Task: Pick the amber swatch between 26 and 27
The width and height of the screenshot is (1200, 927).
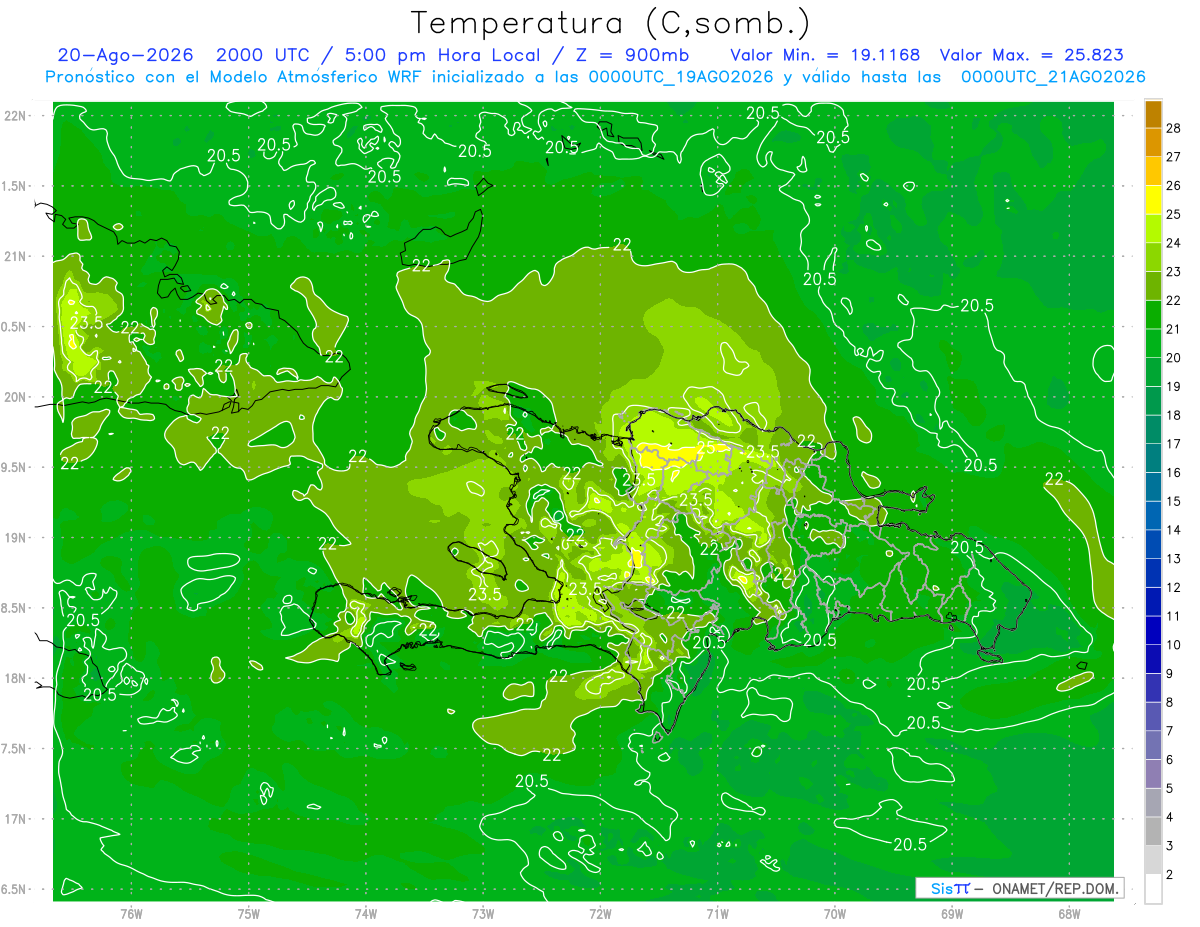Action: click(x=1153, y=171)
